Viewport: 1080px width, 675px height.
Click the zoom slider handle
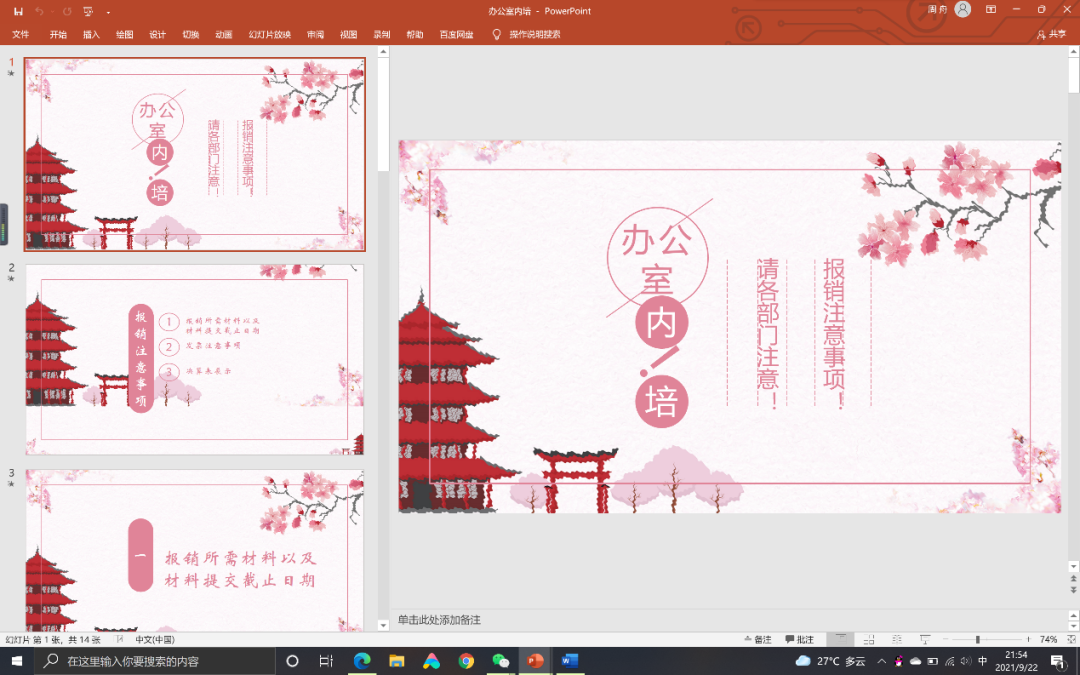(977, 639)
